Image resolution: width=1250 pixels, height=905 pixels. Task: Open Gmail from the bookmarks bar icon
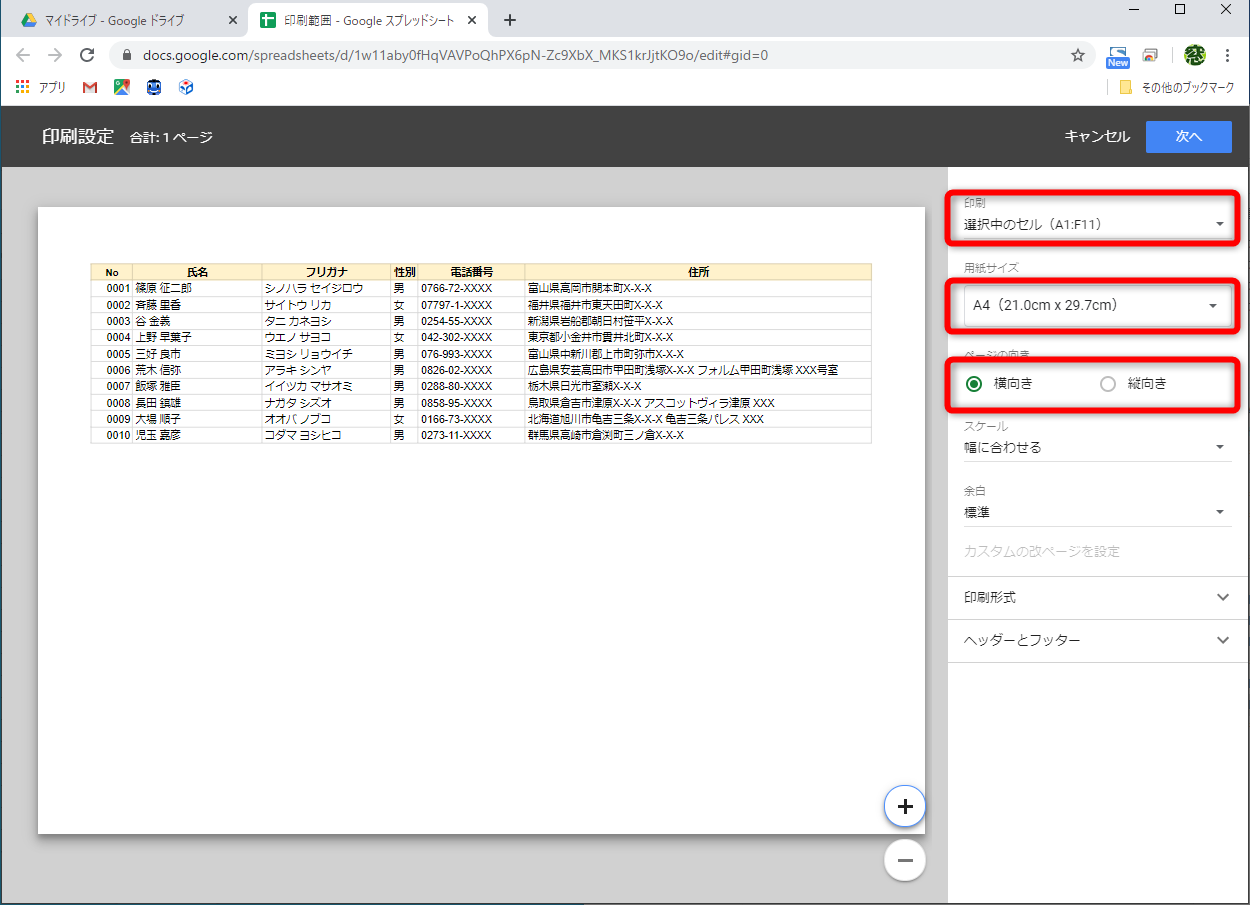pos(89,87)
